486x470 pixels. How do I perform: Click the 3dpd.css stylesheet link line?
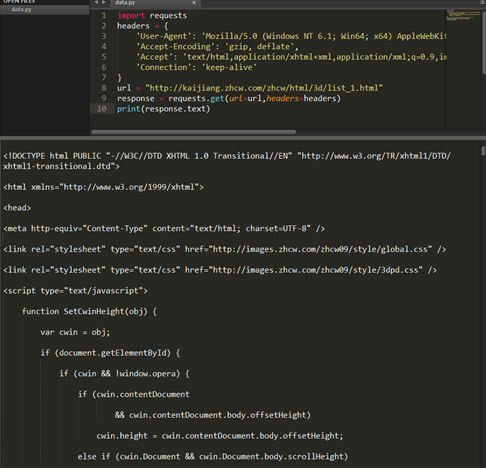(220, 270)
